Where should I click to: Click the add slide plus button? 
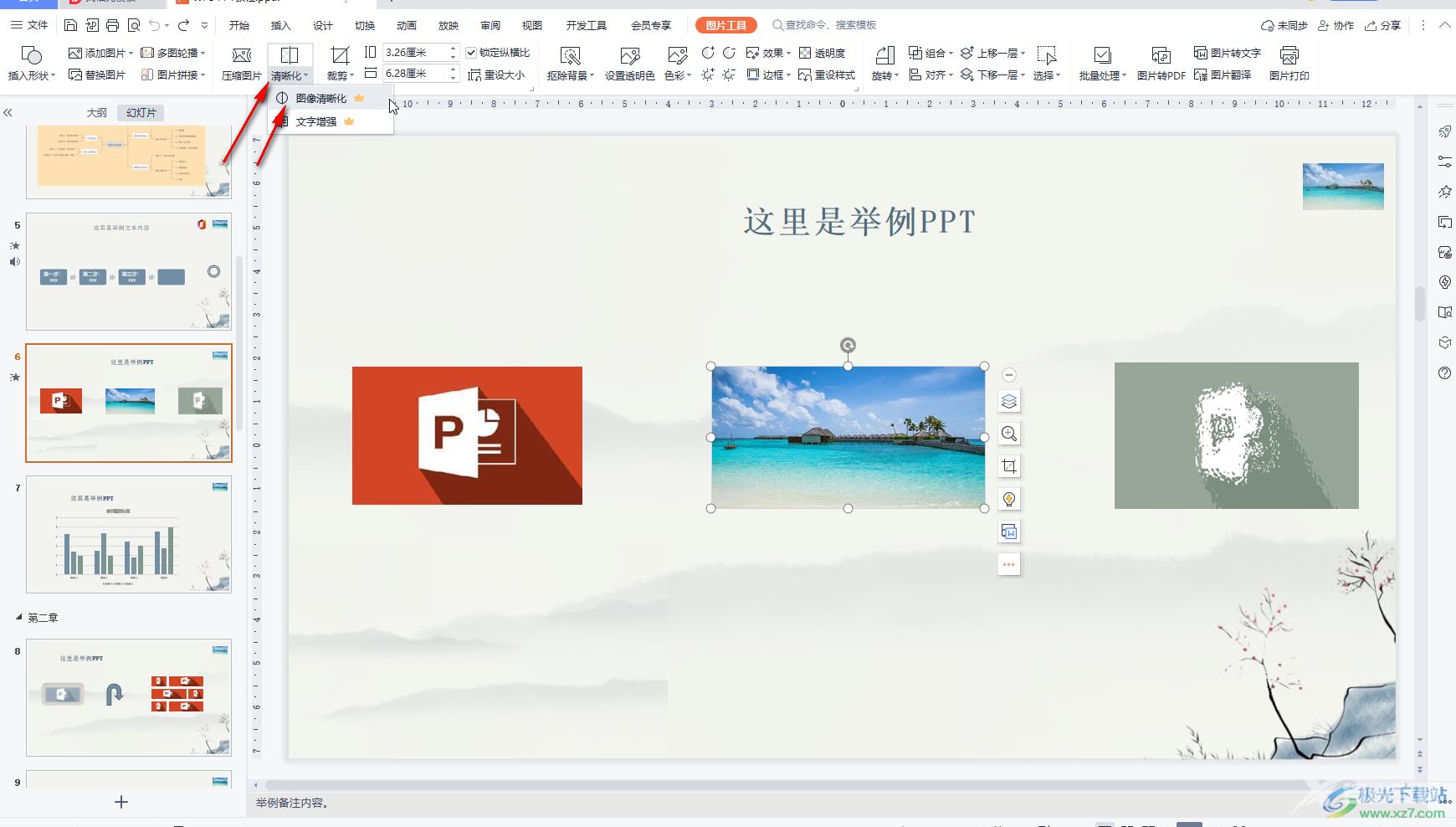[x=121, y=802]
